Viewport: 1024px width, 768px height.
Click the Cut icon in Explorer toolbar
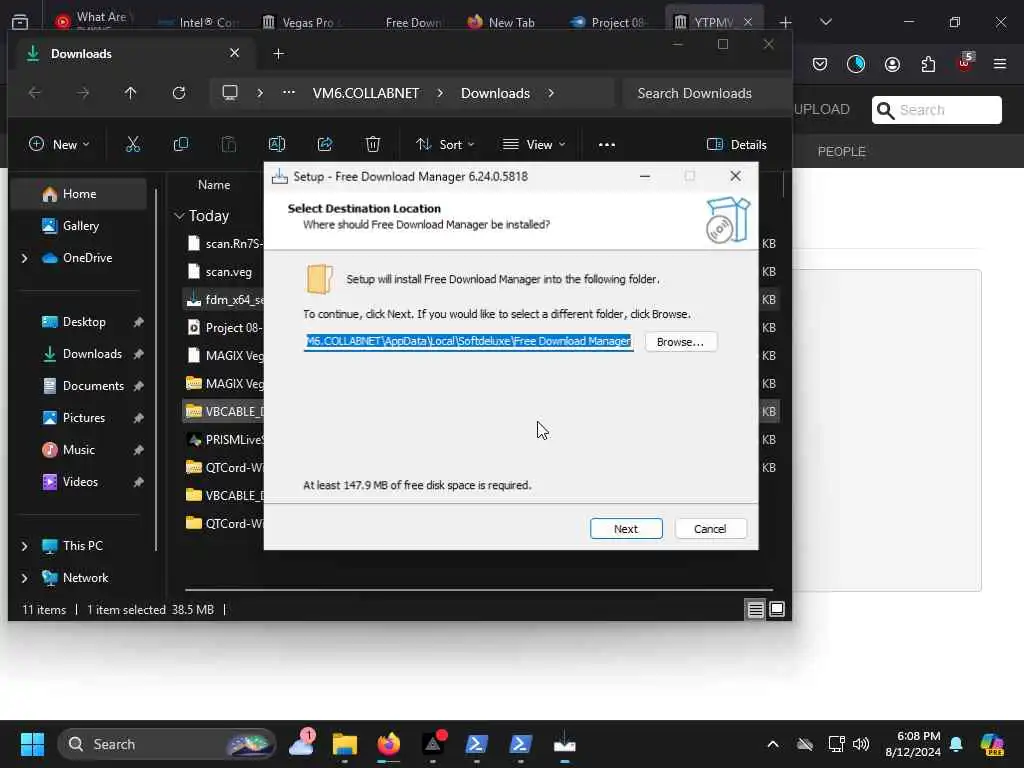pos(133,144)
